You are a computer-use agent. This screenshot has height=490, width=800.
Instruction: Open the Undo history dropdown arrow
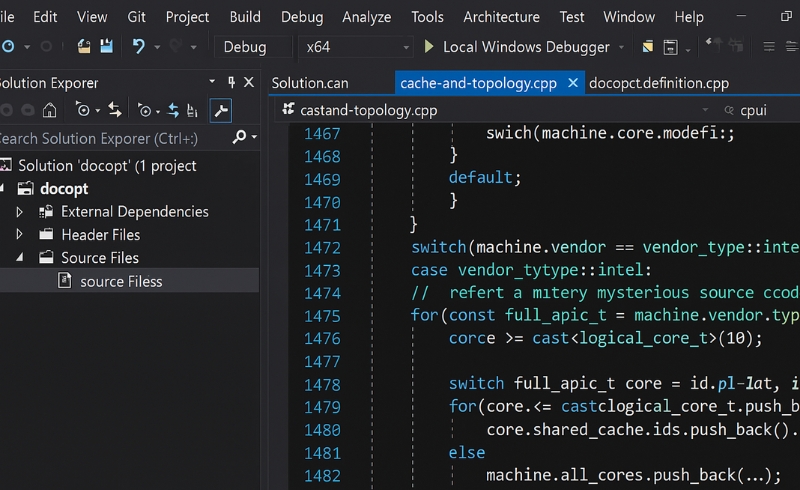(157, 47)
